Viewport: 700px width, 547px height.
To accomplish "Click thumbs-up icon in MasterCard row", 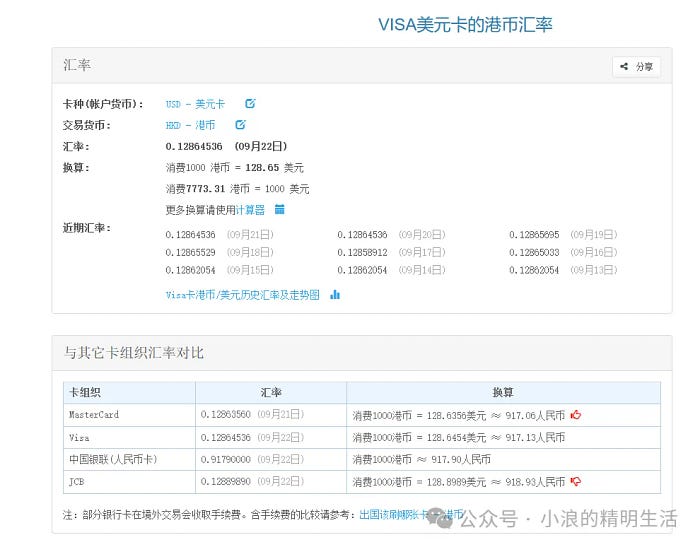I will point(576,415).
